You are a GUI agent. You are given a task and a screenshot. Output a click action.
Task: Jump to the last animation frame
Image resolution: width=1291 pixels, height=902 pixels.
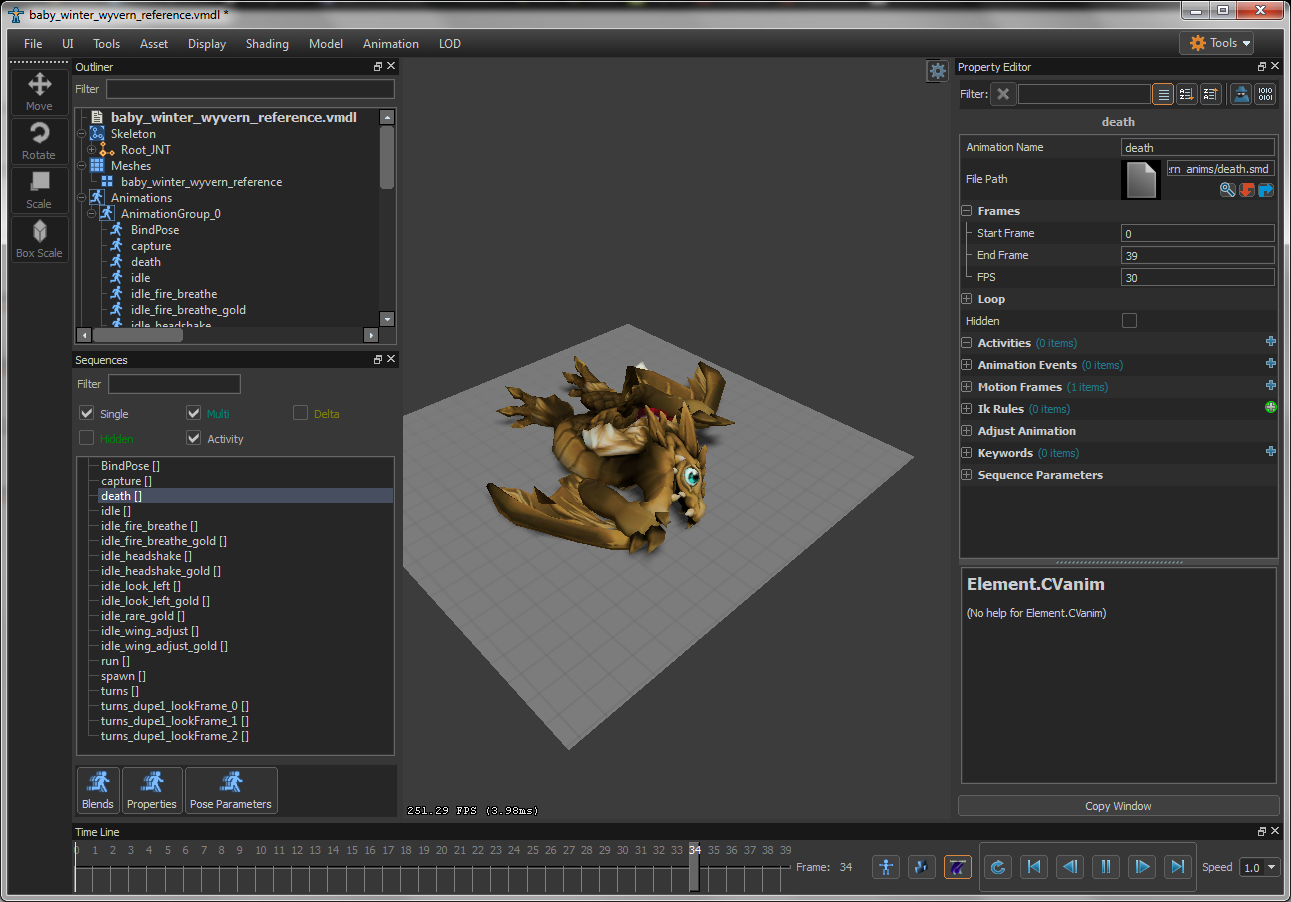(x=1178, y=867)
